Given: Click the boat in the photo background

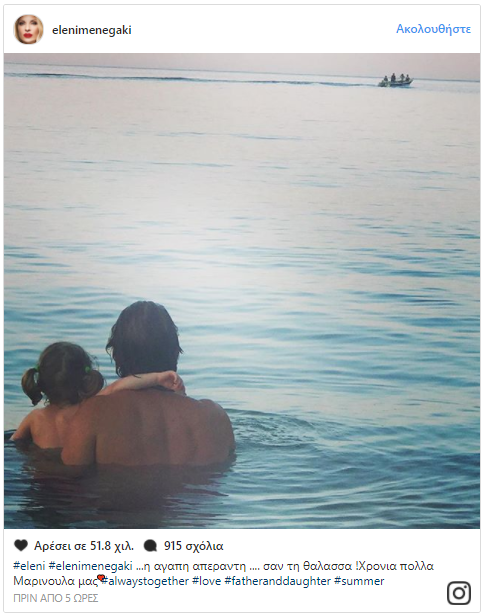Looking at the screenshot, I should 395,80.
